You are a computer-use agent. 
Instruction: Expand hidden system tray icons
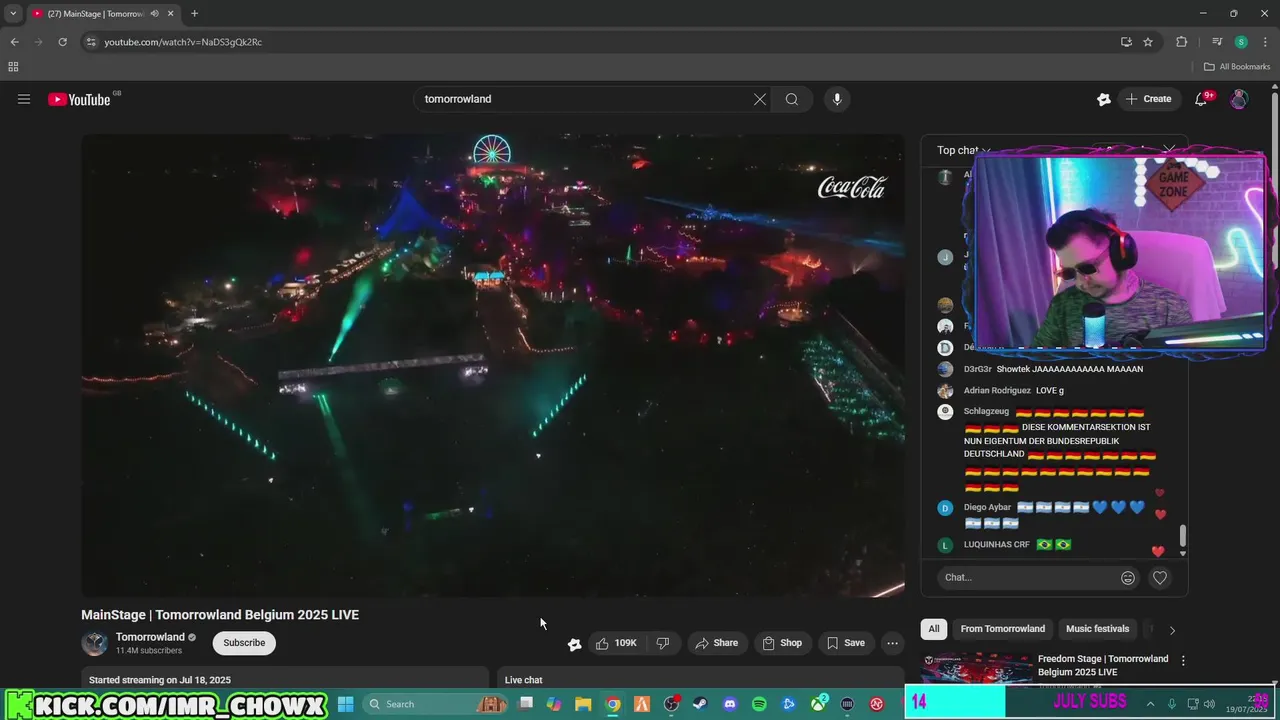[1150, 704]
